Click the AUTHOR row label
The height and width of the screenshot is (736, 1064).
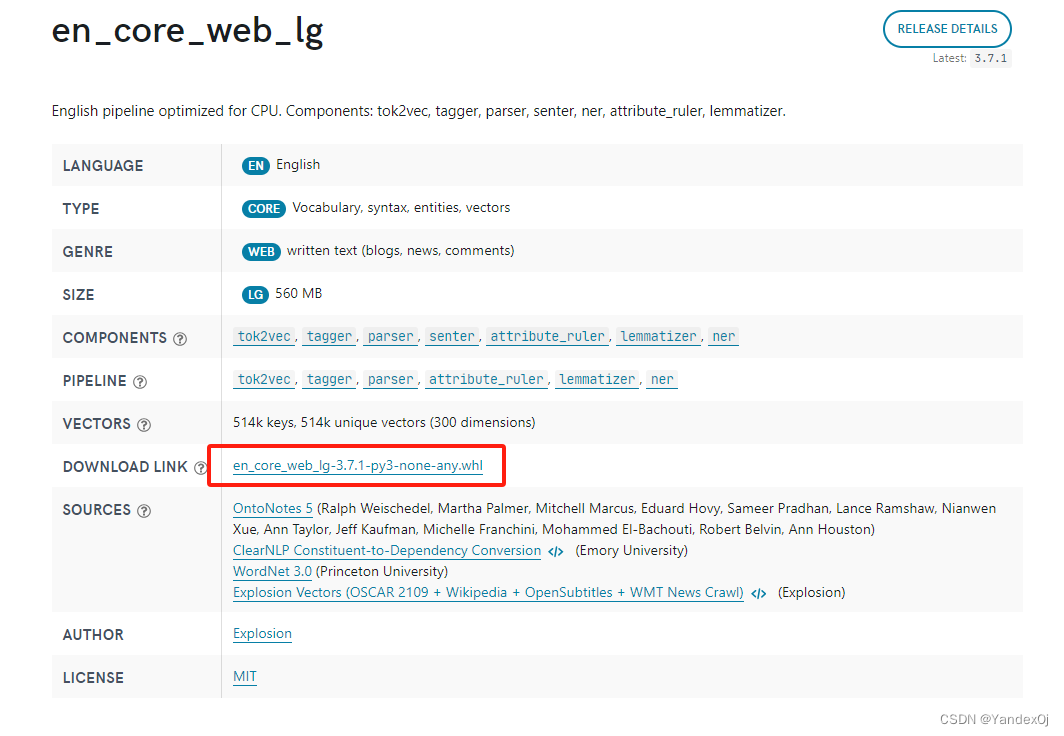(93, 635)
